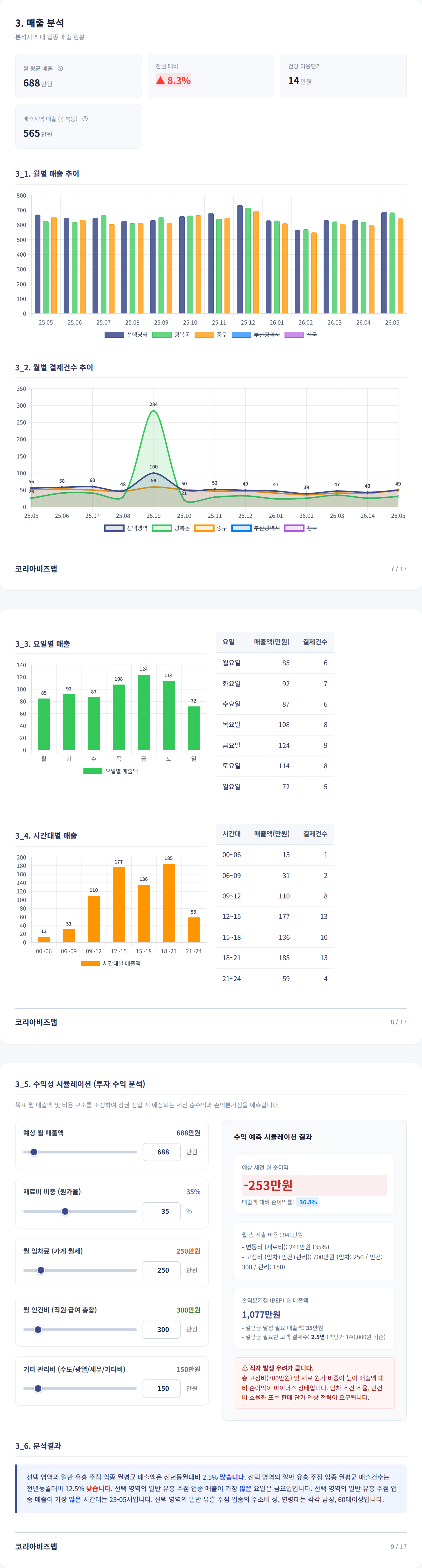Select the 토요일 table row label
Screen dimensions: 422x1568
[x=231, y=766]
